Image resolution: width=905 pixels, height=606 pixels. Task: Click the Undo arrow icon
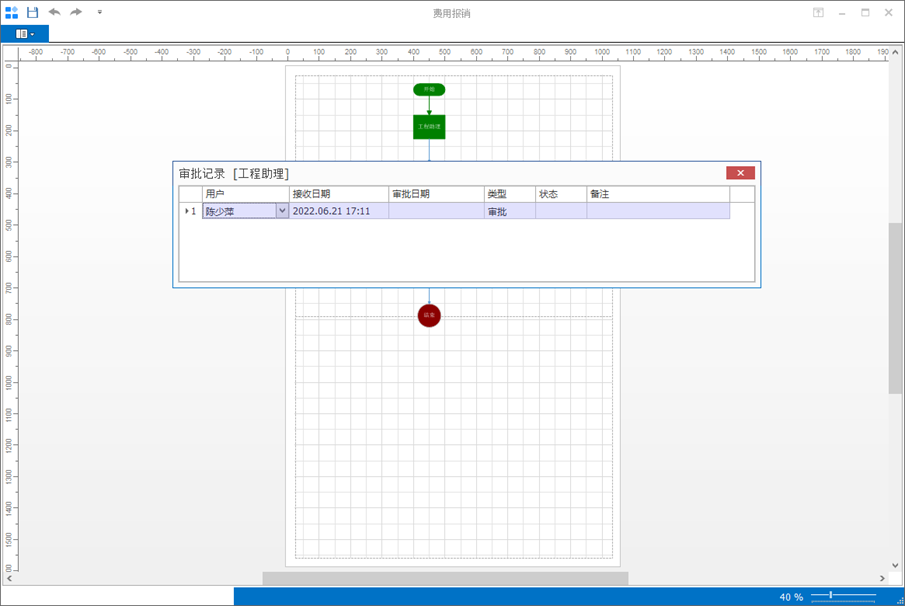(x=54, y=12)
